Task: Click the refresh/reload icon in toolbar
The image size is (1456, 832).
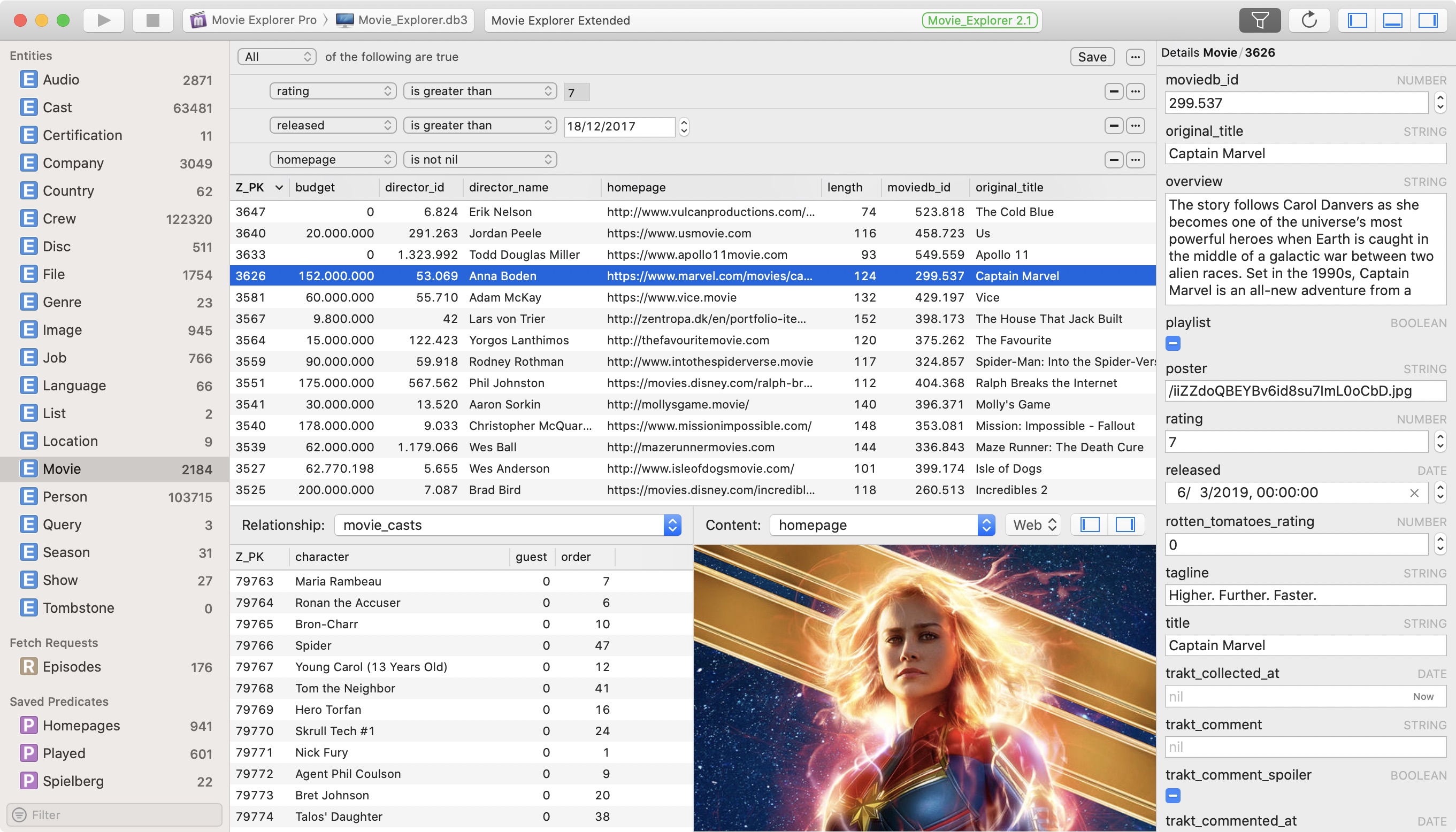Action: [x=1311, y=19]
